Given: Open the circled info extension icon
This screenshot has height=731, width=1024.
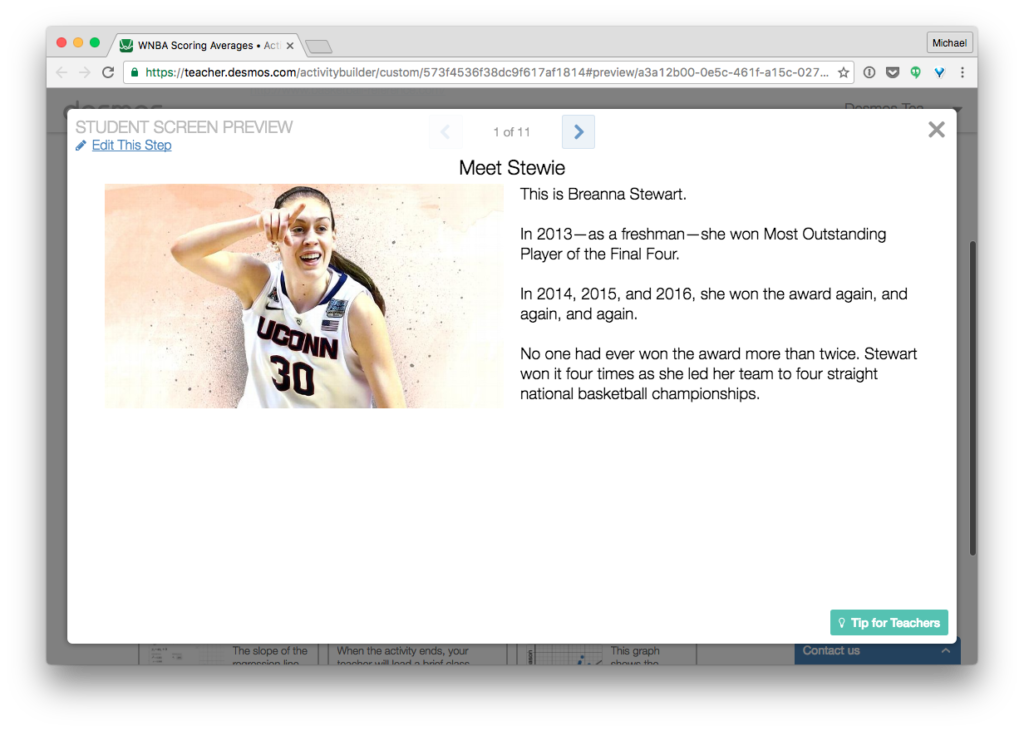Looking at the screenshot, I should click(x=869, y=73).
